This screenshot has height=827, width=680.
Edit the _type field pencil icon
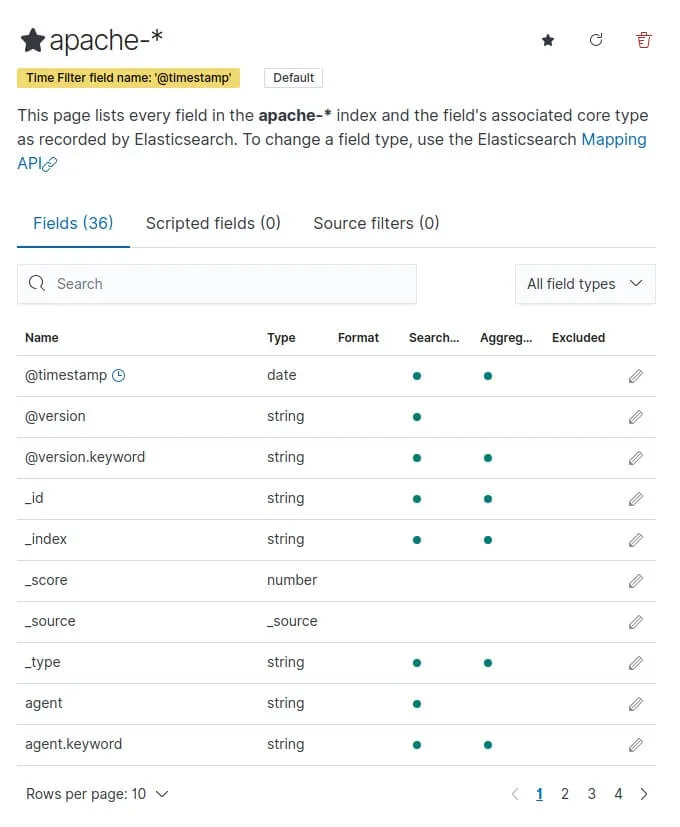tap(636, 663)
